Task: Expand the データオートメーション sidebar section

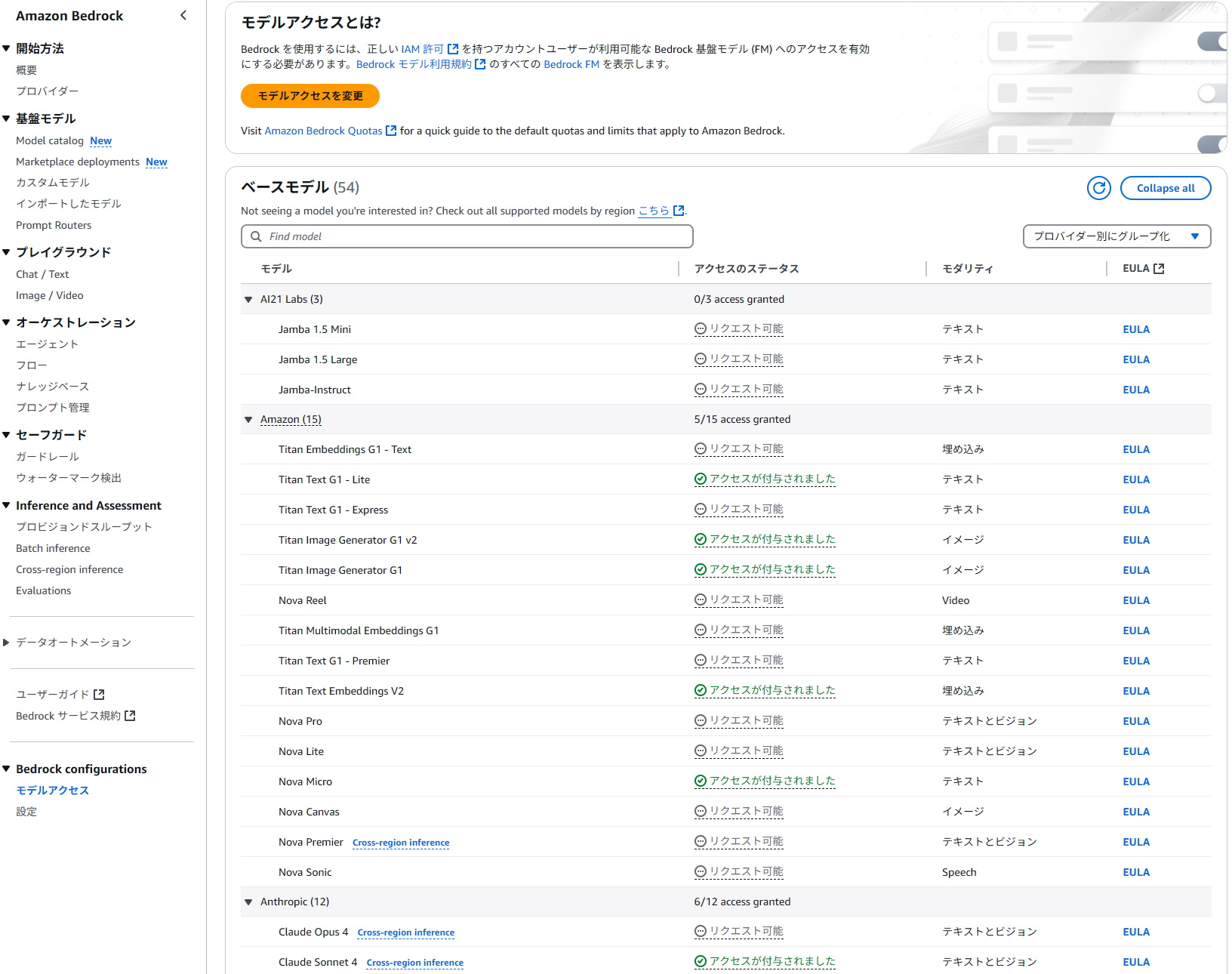Action: (x=6, y=643)
